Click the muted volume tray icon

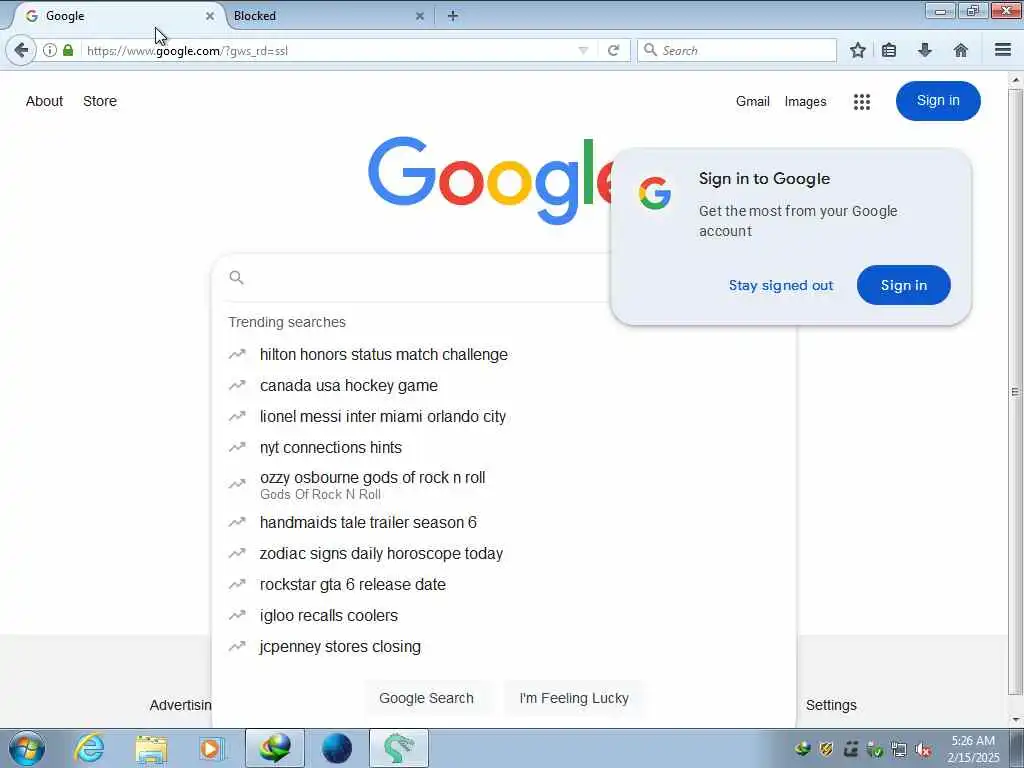pos(923,749)
